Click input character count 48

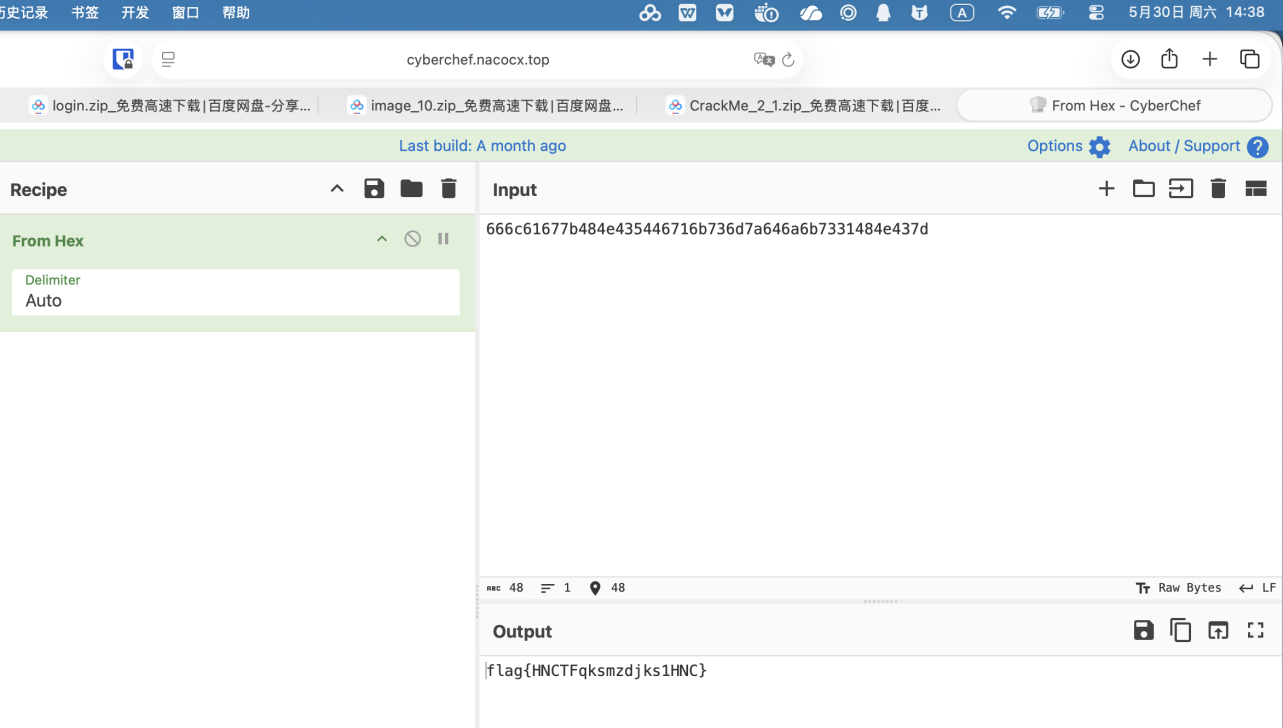(505, 588)
